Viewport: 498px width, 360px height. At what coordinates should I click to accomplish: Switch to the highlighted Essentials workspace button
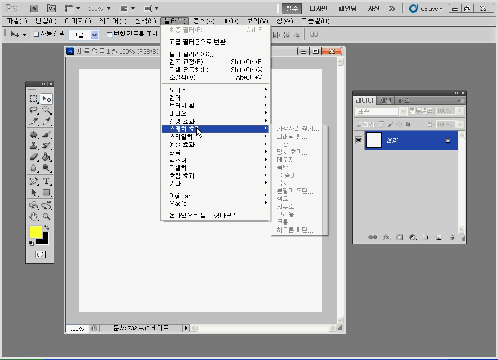pos(292,9)
